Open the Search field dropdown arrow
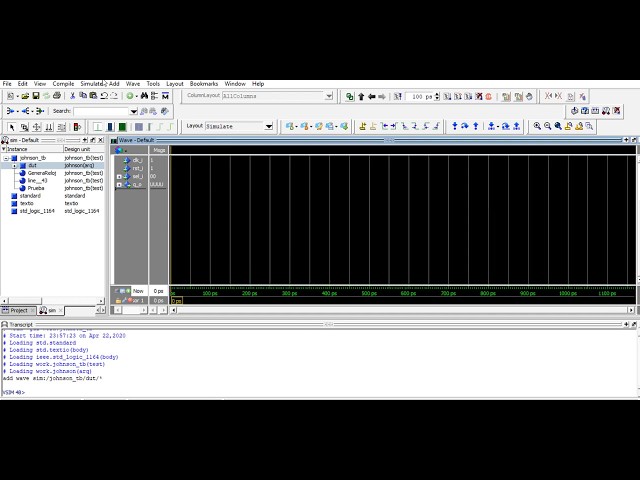The image size is (640, 480). (x=133, y=111)
